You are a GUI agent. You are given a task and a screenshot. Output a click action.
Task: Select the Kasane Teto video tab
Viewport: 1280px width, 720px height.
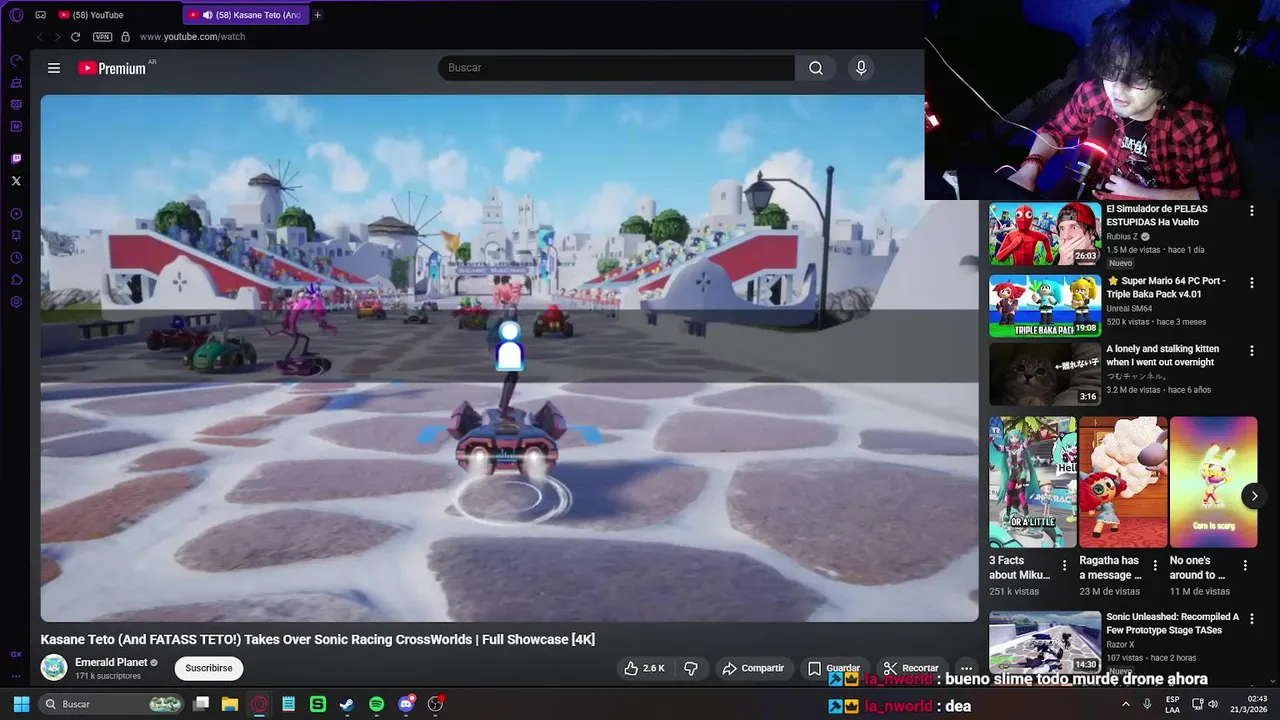(x=245, y=15)
